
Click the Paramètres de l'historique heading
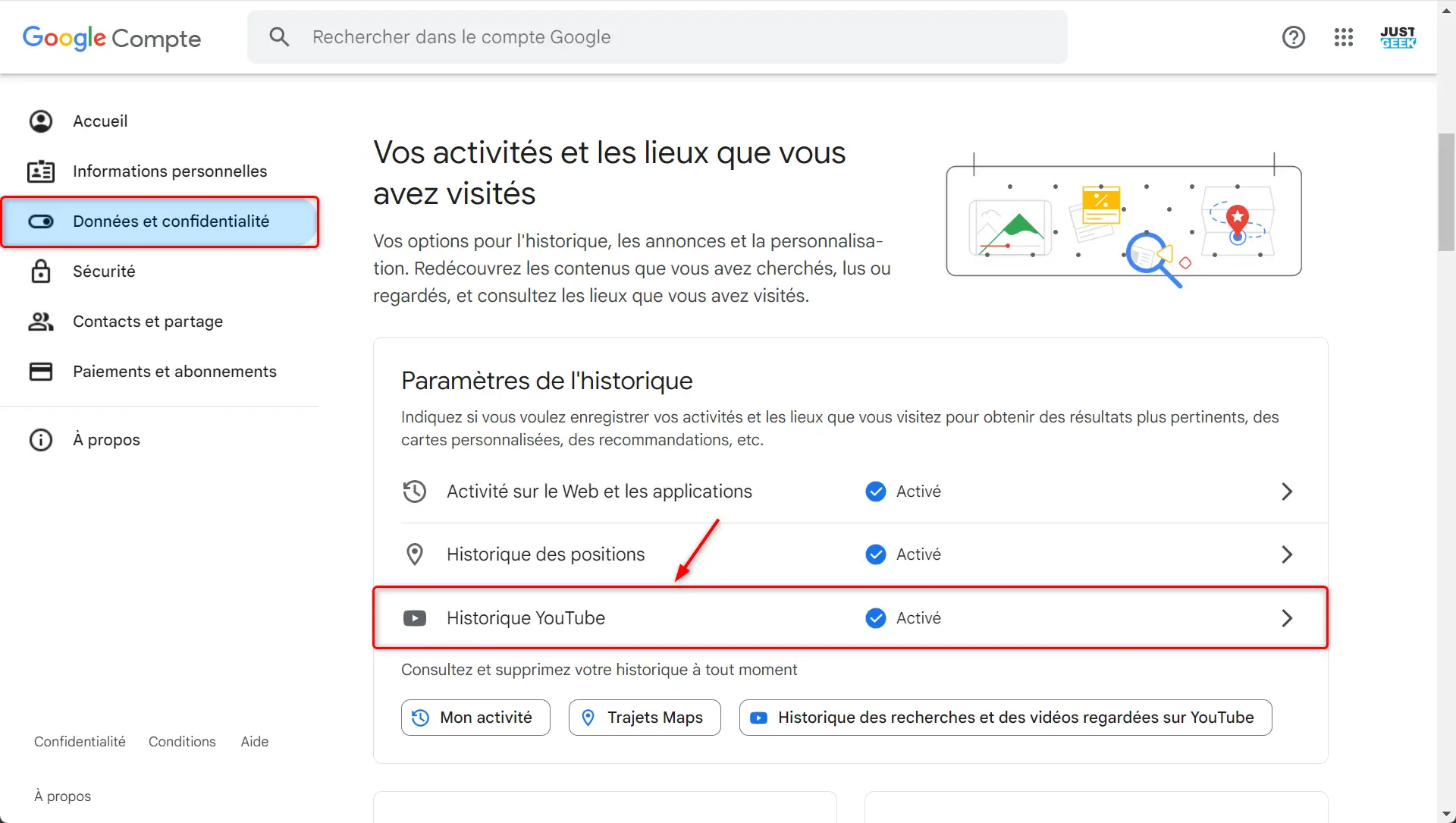547,381
